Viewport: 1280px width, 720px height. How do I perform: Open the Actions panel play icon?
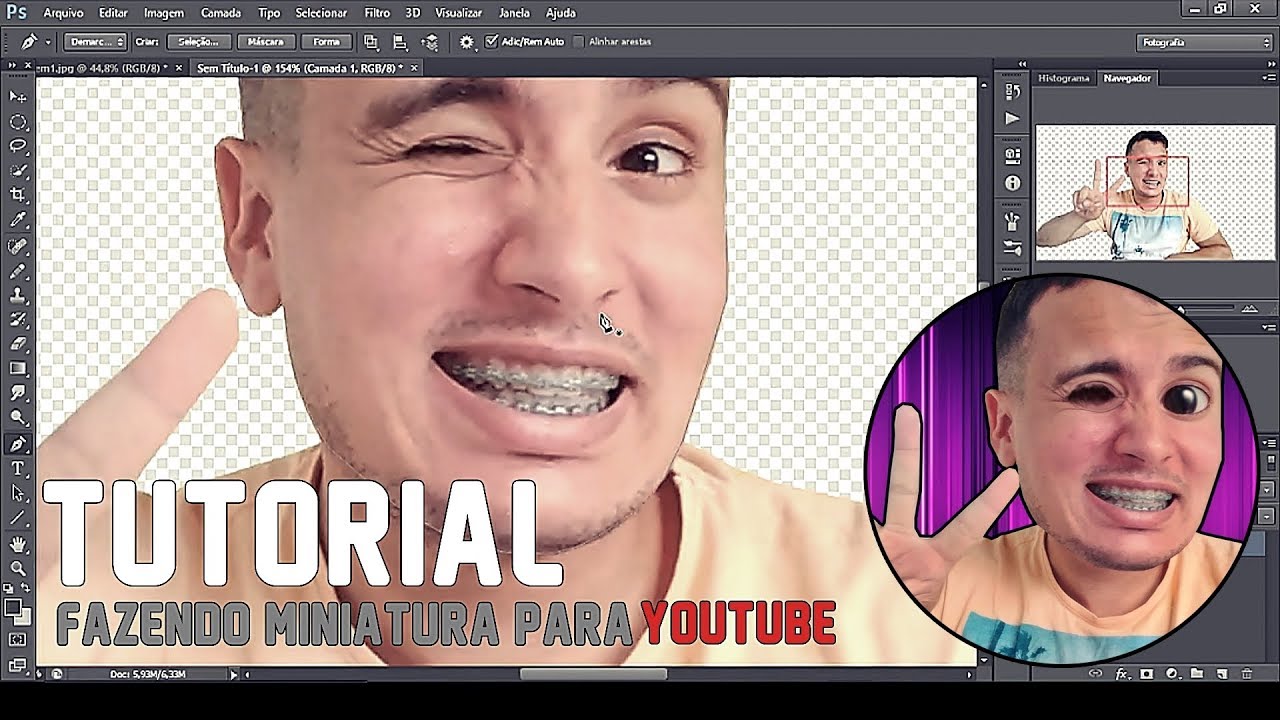(1012, 118)
